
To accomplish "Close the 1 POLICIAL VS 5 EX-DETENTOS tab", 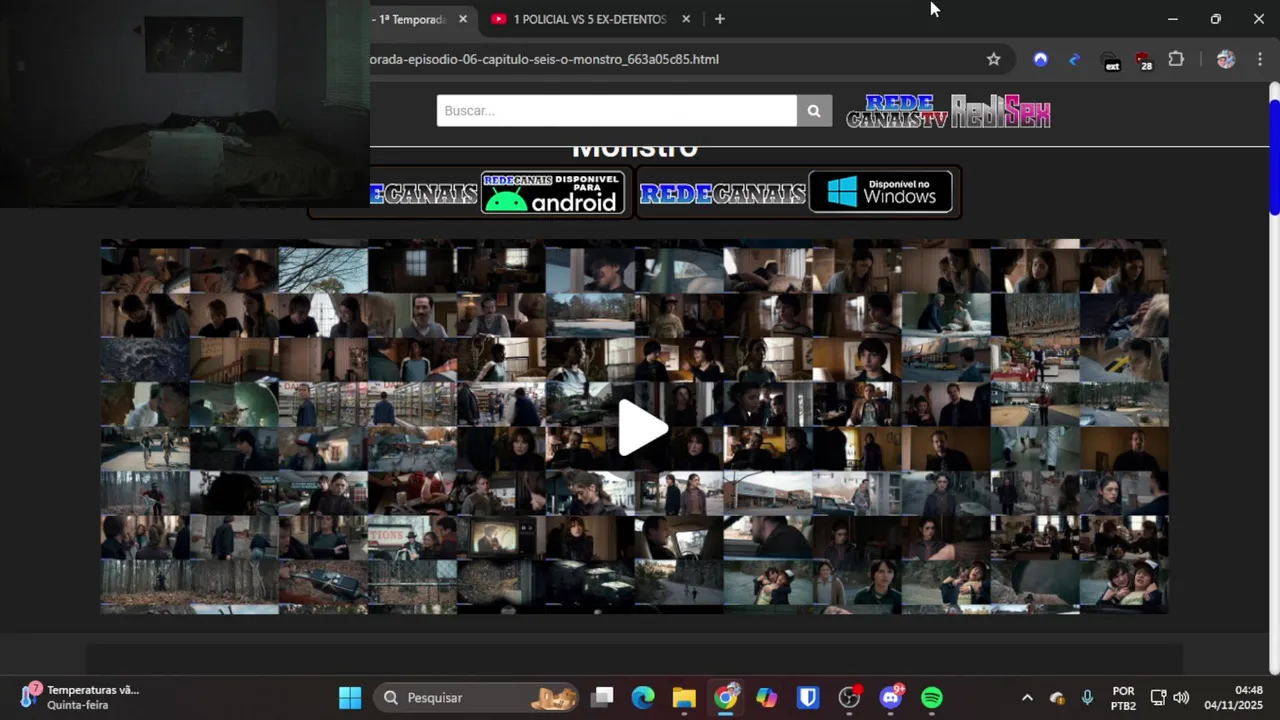I will click(x=686, y=19).
